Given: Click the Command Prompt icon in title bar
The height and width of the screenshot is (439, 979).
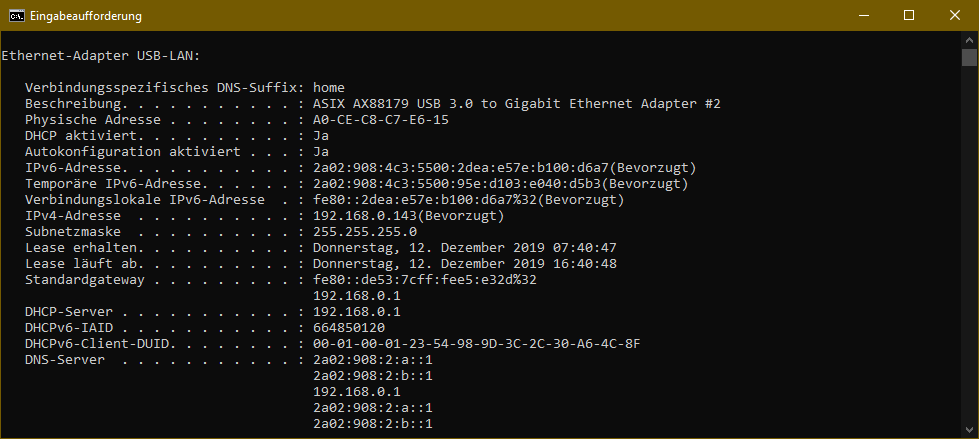Looking at the screenshot, I should pyautogui.click(x=15, y=16).
